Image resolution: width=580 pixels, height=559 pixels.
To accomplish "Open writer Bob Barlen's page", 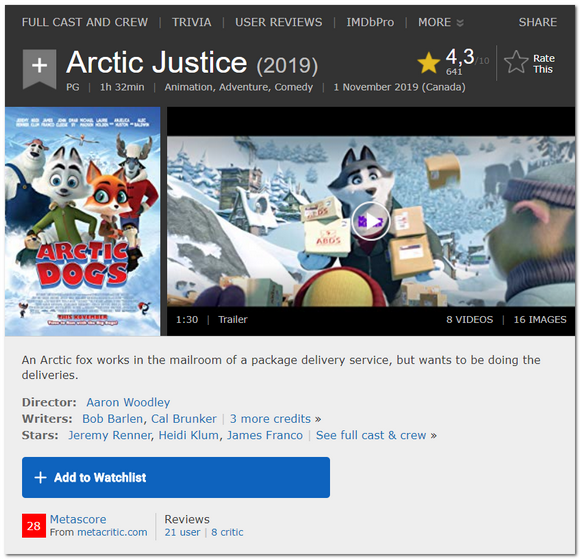I will 112,418.
